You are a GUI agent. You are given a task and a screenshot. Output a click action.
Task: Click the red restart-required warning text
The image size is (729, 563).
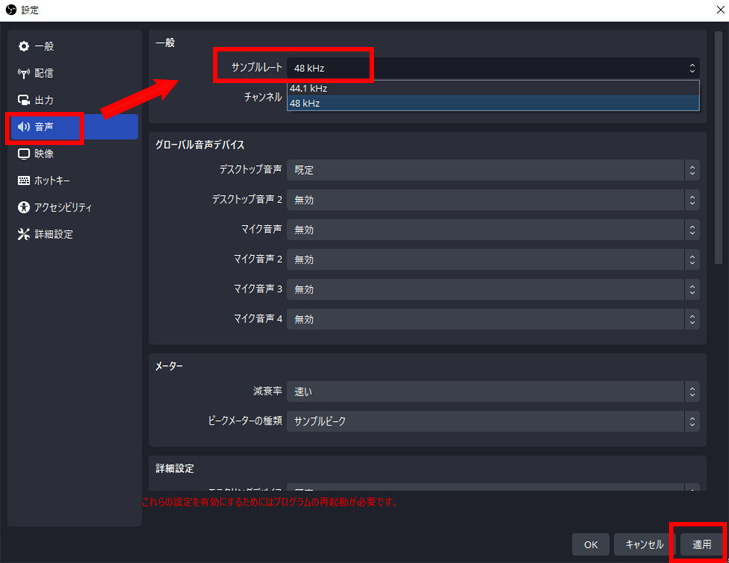point(270,502)
